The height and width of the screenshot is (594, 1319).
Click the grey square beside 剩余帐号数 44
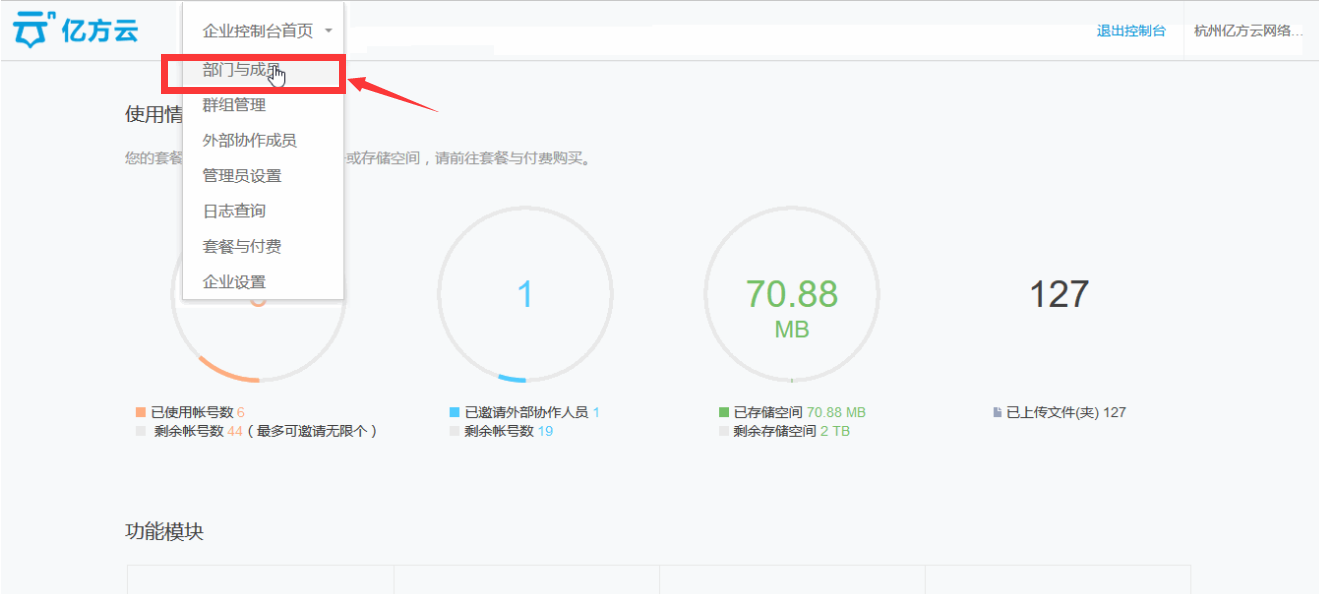(x=141, y=432)
